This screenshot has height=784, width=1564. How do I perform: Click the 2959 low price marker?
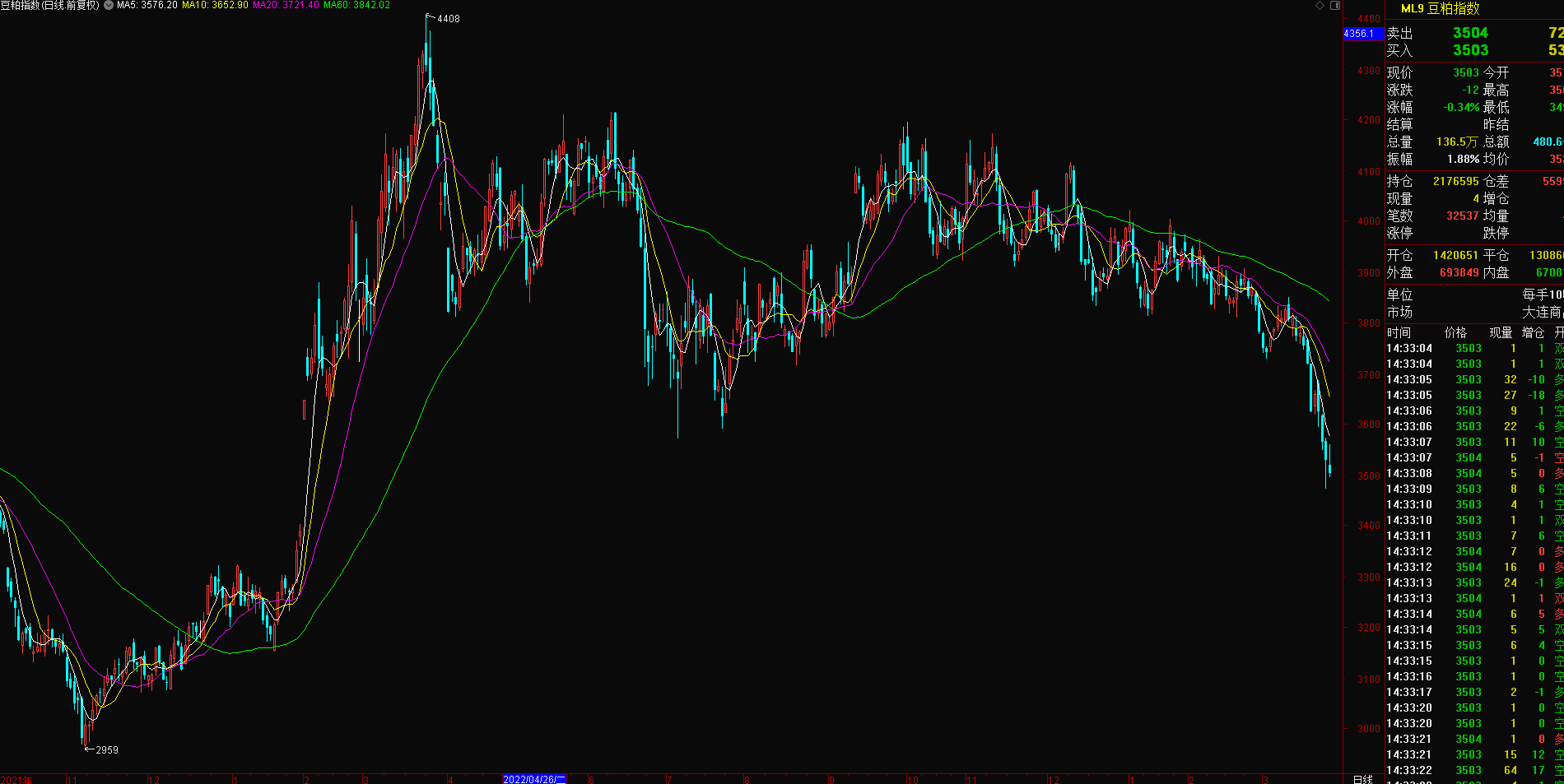point(106,749)
